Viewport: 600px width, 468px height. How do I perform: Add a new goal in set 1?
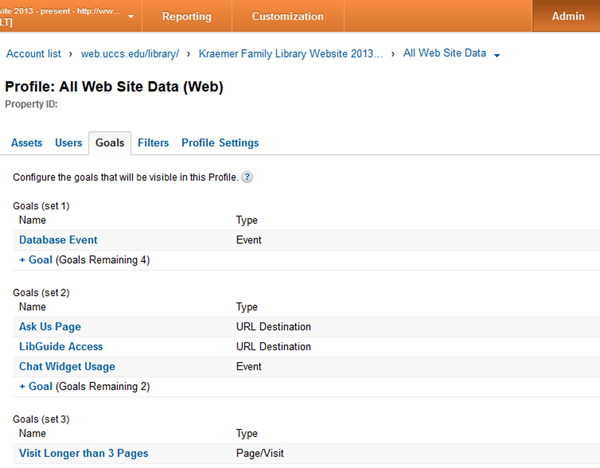(36, 260)
